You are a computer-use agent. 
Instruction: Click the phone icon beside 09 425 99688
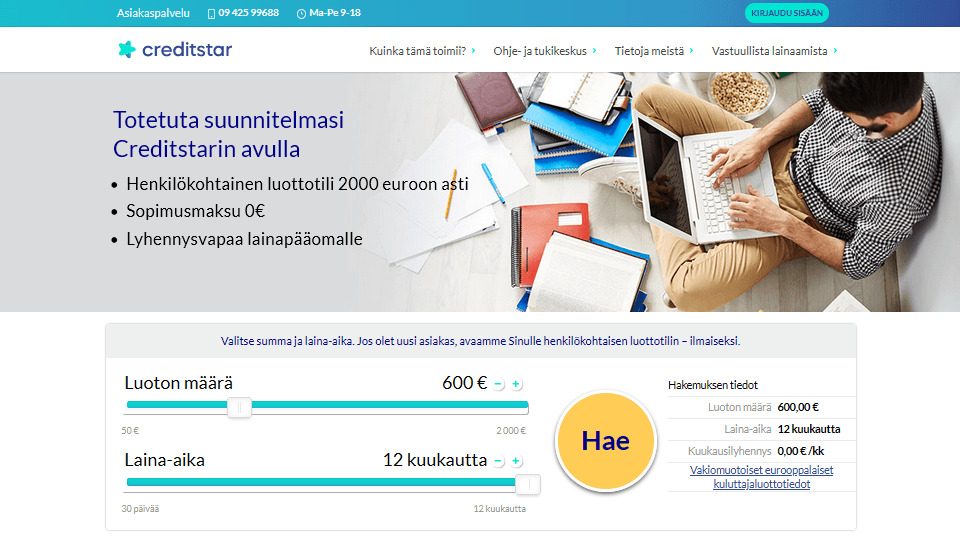coord(211,13)
